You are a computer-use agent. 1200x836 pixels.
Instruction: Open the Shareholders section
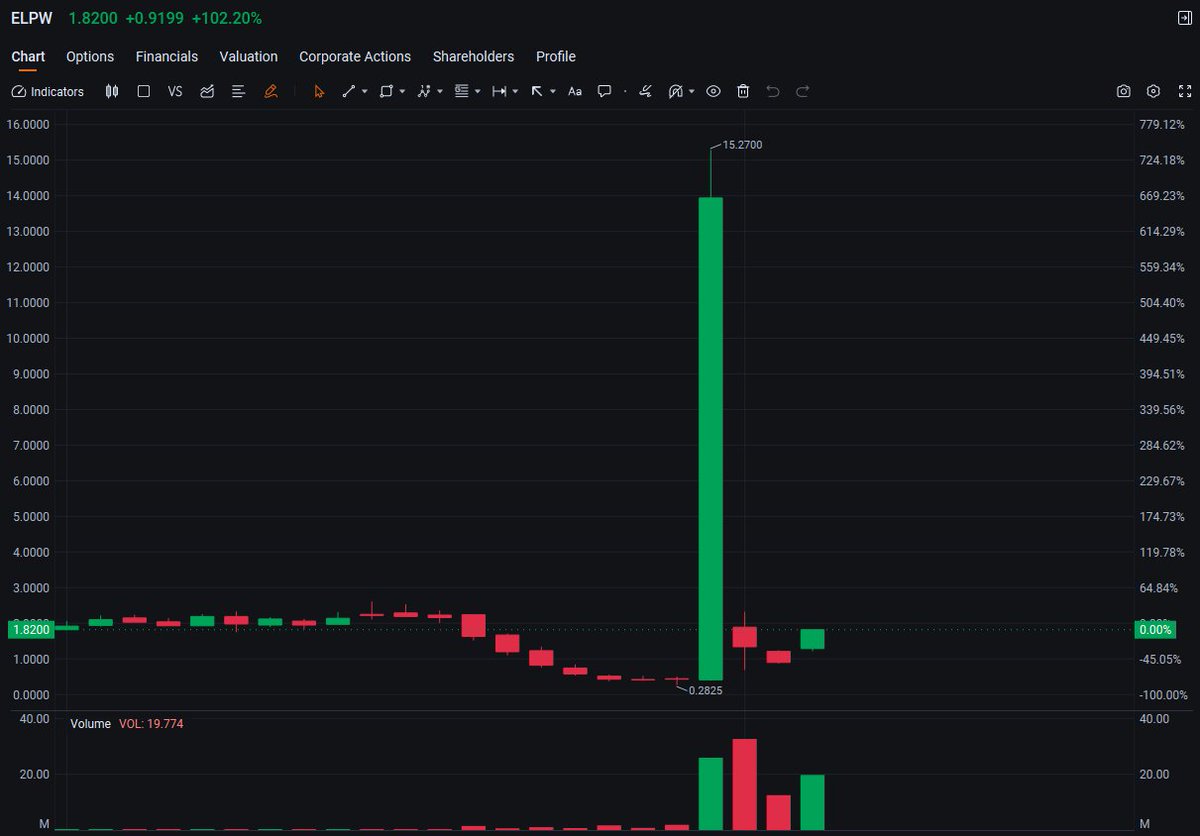[473, 57]
